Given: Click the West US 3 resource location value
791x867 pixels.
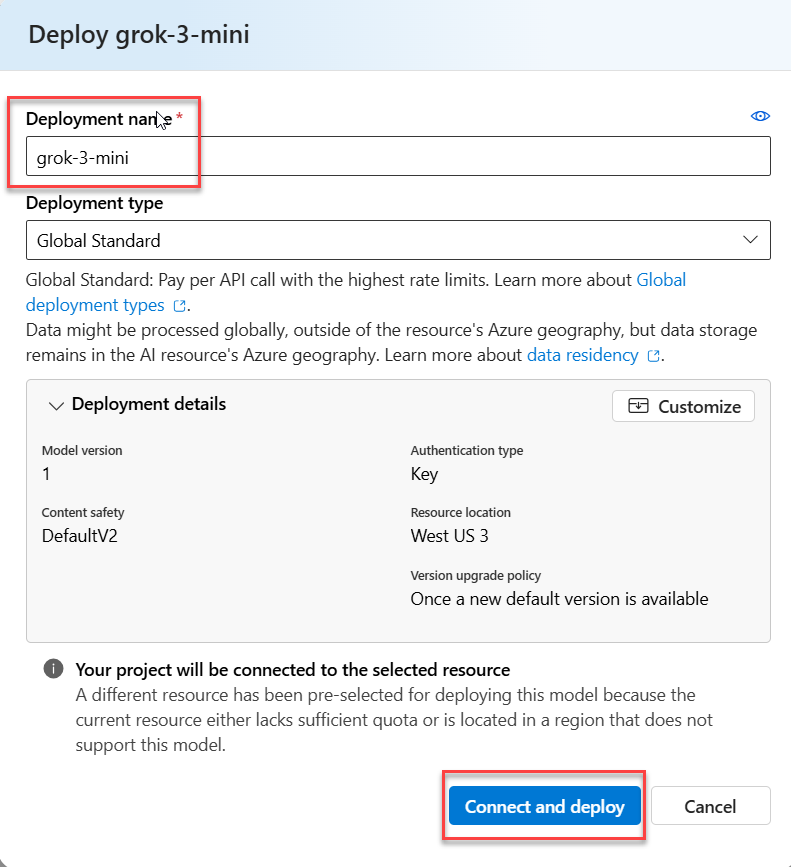Looking at the screenshot, I should [449, 536].
